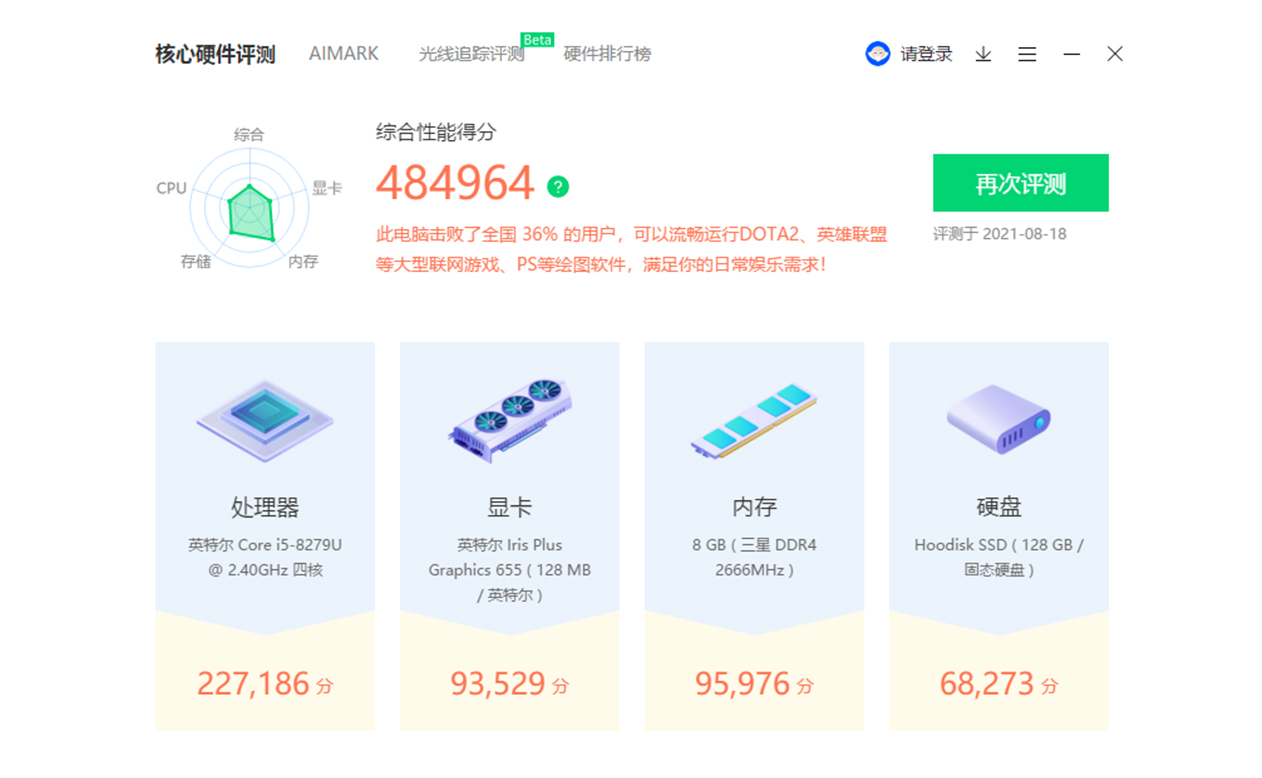
Task: Open the green question mark help icon beside 484964
Action: (x=558, y=187)
